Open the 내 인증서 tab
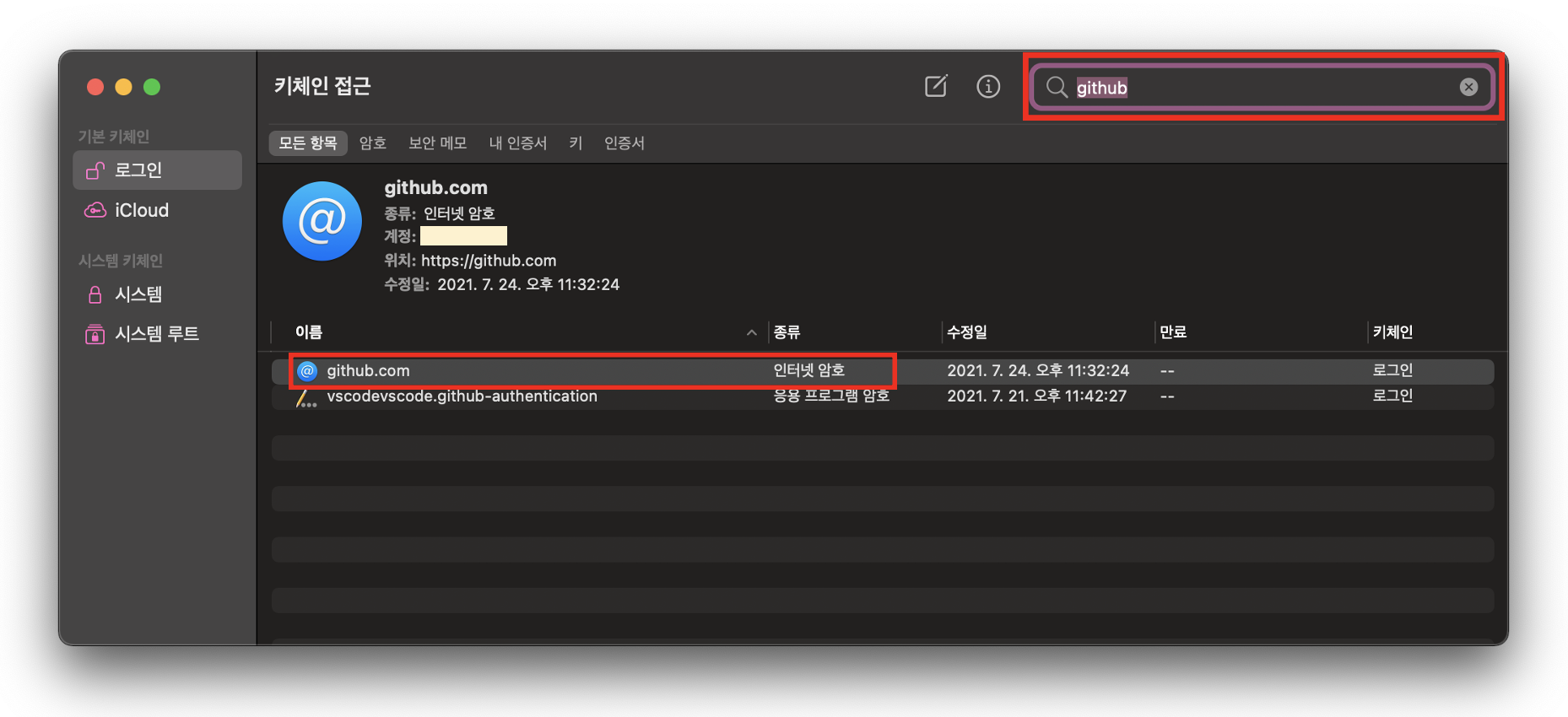Viewport: 1568px width, 717px height. (518, 143)
